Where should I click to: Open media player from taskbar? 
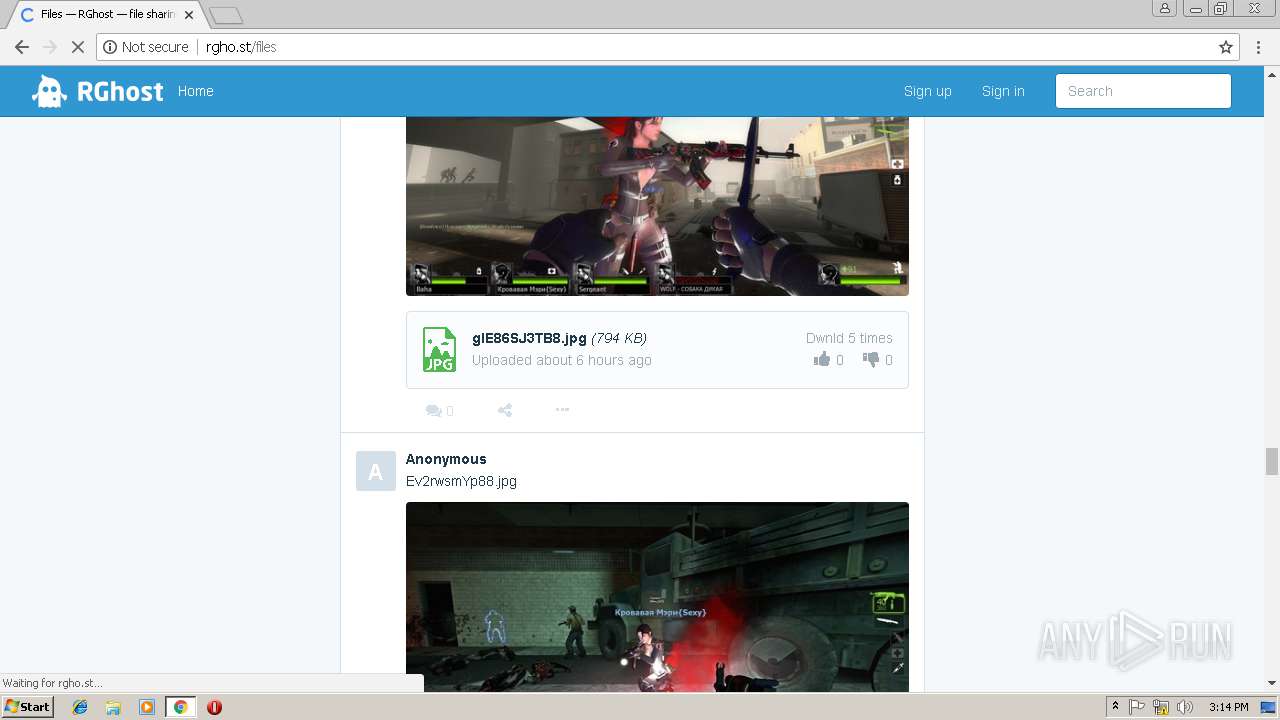147,707
